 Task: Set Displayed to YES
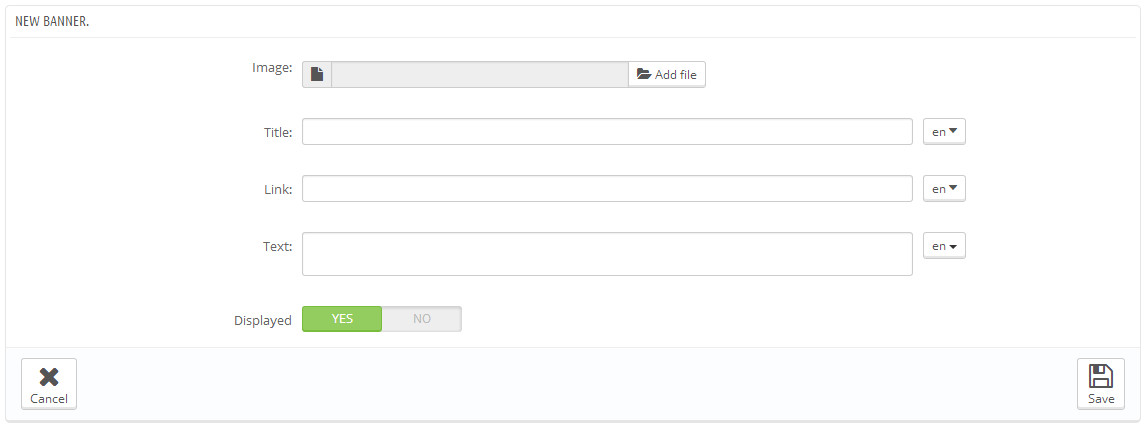tap(342, 319)
